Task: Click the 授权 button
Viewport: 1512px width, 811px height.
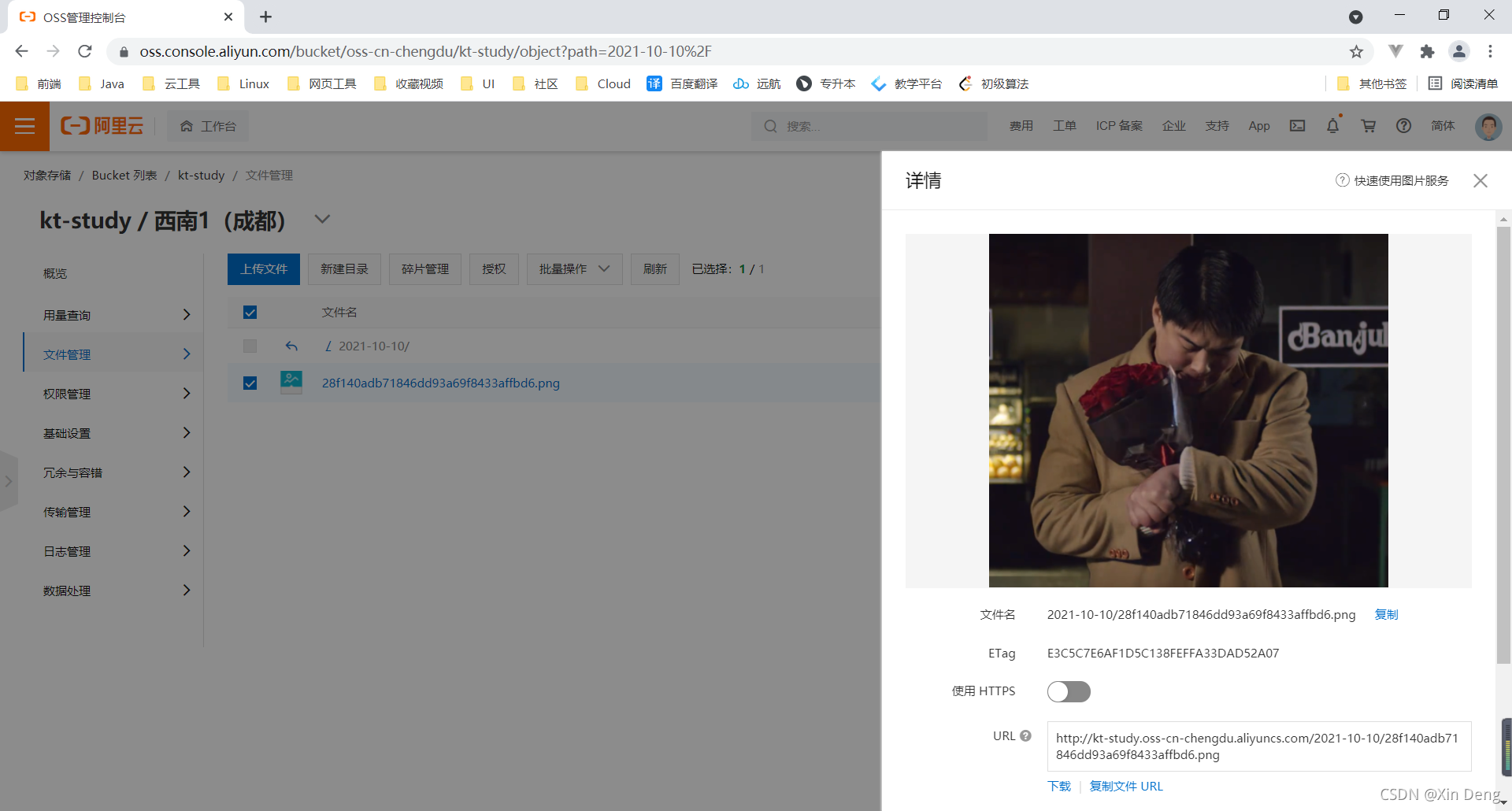Action: pyautogui.click(x=494, y=269)
